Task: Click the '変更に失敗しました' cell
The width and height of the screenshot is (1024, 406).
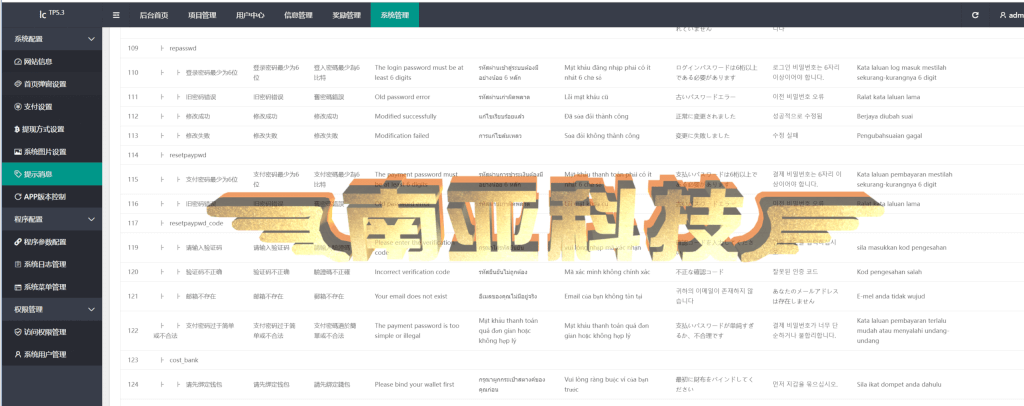Action: pyautogui.click(x=704, y=136)
